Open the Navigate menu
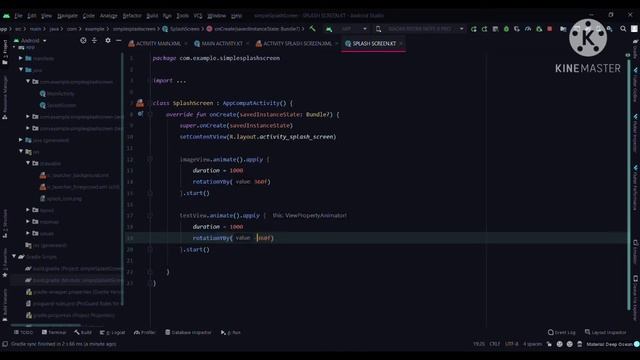 pyautogui.click(x=67, y=16)
